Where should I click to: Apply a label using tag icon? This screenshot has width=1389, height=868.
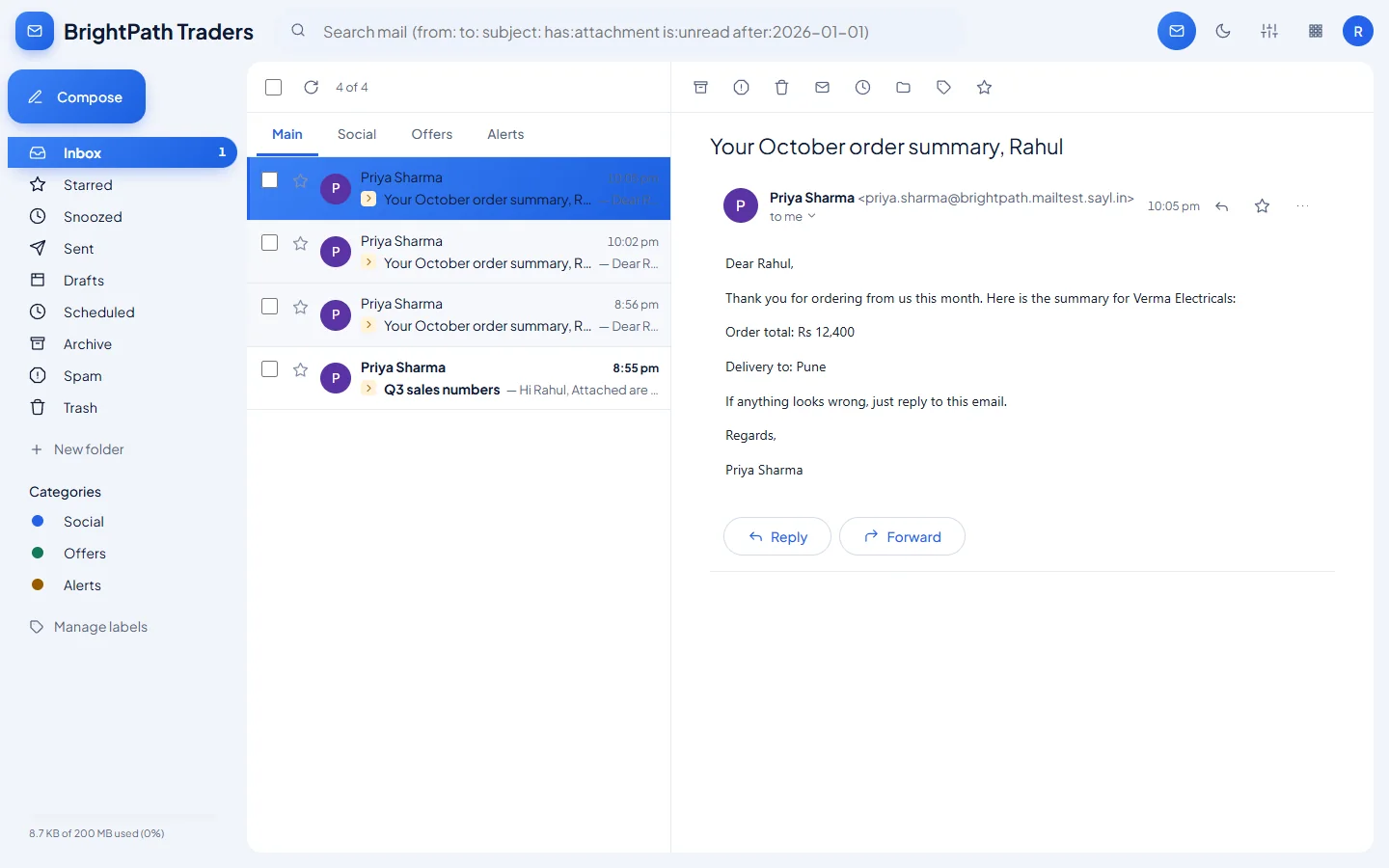(x=944, y=88)
